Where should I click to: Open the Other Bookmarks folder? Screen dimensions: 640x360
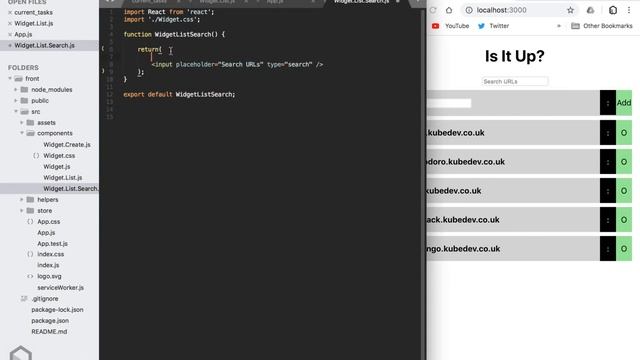tap(602, 26)
